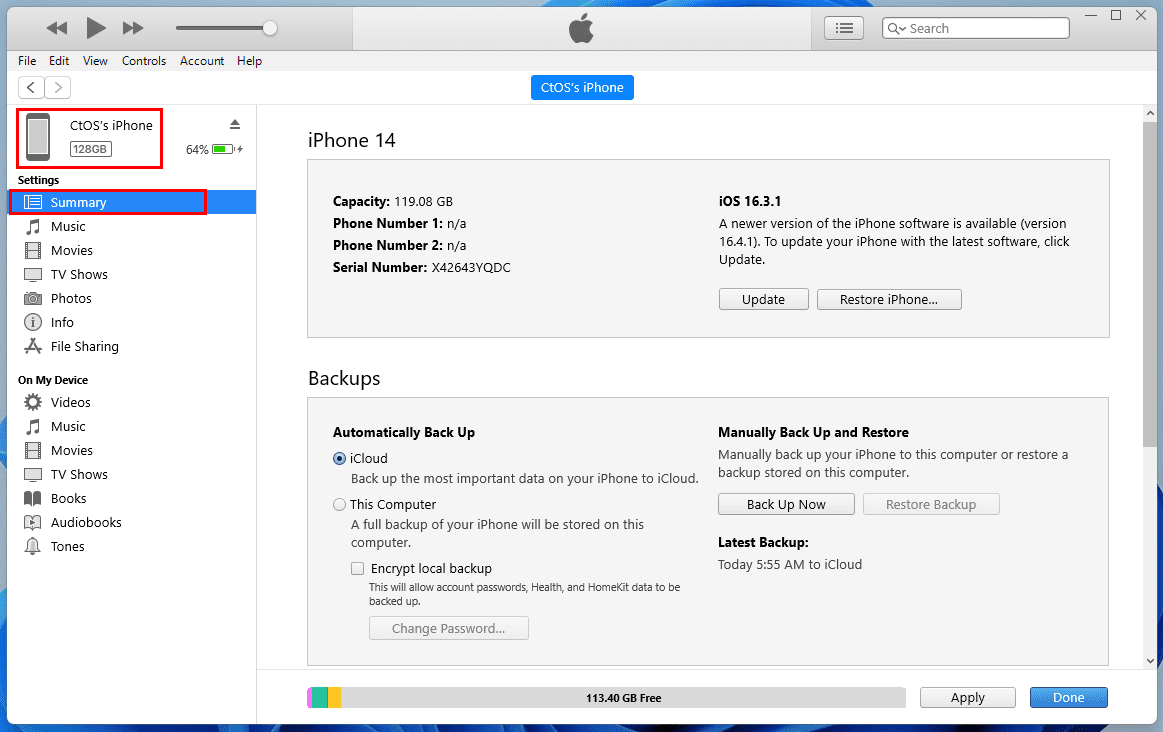Go back with the left arrow

pos(31,88)
